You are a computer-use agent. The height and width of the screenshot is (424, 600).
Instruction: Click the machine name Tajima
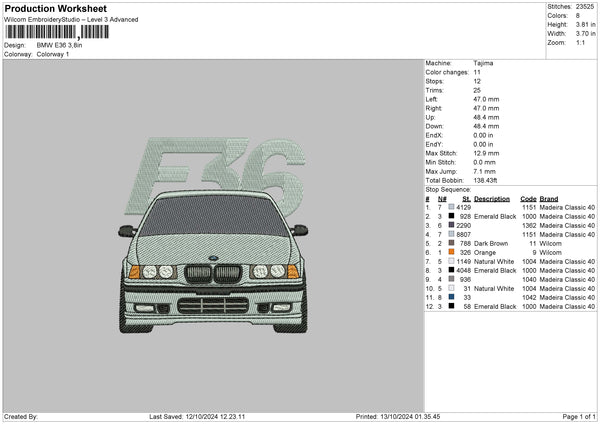pos(483,63)
